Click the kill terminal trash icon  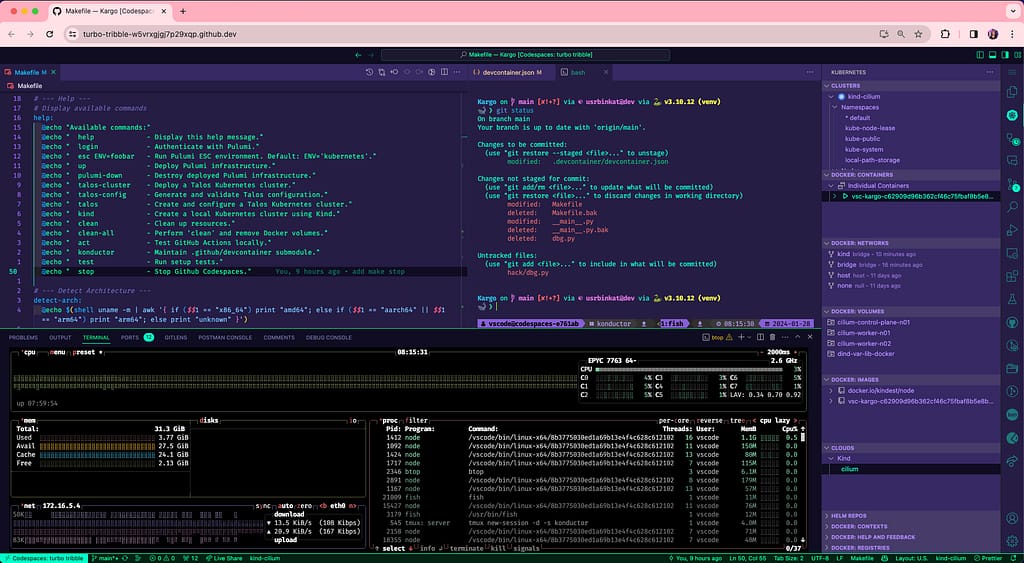[773, 337]
